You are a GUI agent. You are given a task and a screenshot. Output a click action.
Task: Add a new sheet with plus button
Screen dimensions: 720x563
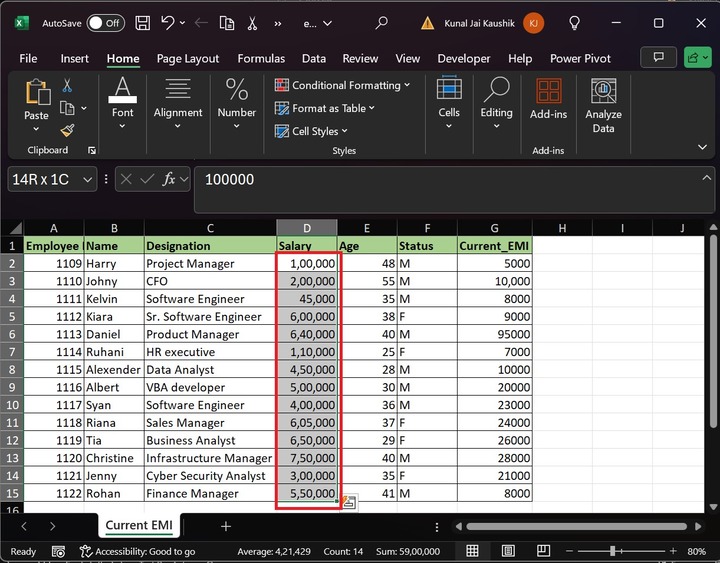click(226, 526)
